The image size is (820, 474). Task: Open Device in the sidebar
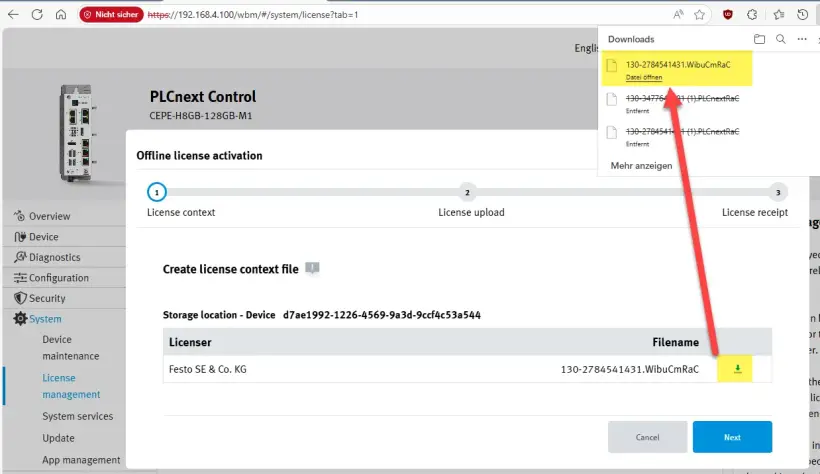(x=43, y=236)
